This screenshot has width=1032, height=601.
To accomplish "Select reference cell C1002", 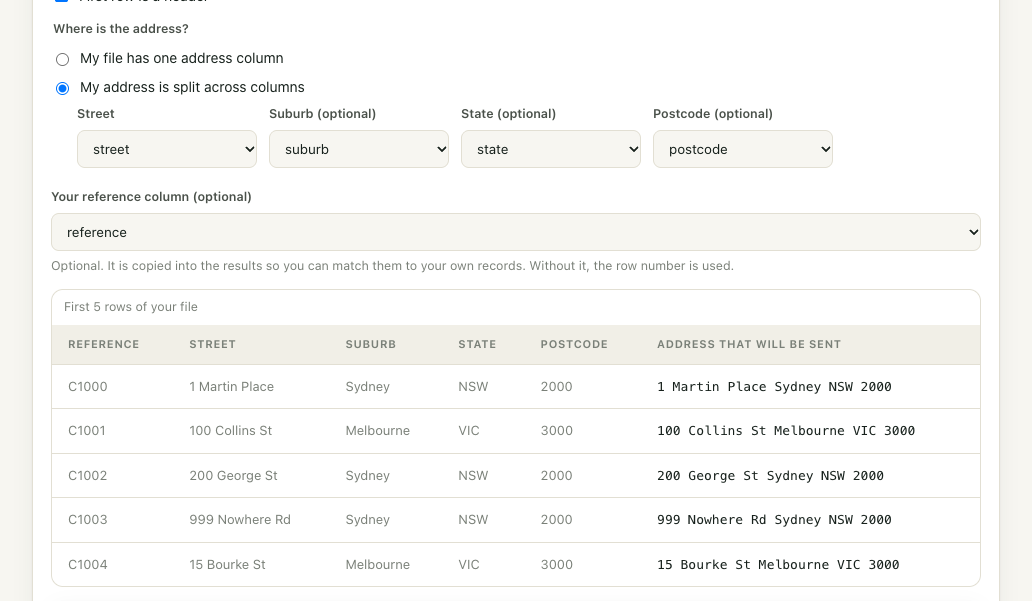I will (x=88, y=475).
